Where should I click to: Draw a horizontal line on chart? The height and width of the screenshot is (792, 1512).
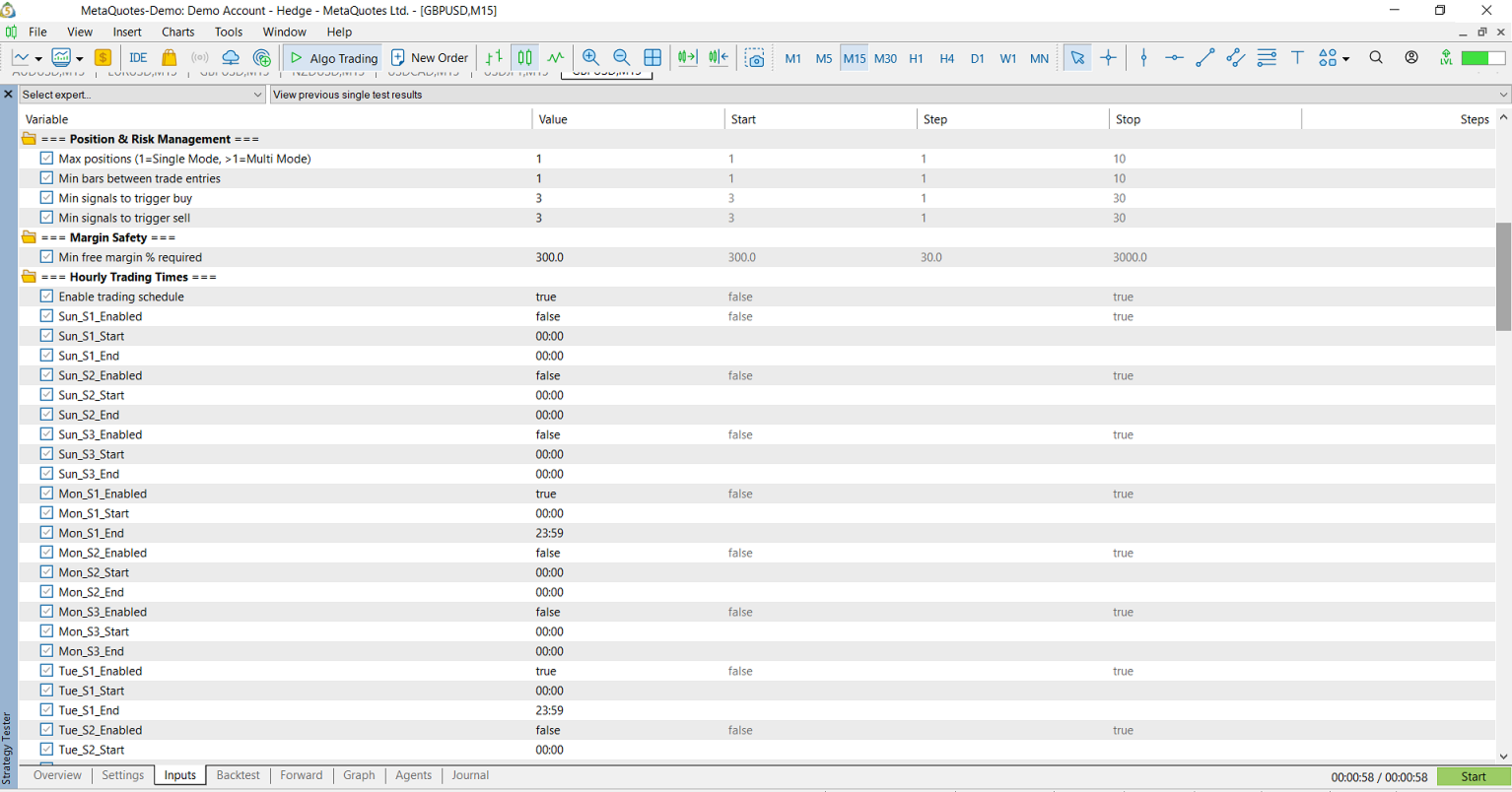[1174, 58]
